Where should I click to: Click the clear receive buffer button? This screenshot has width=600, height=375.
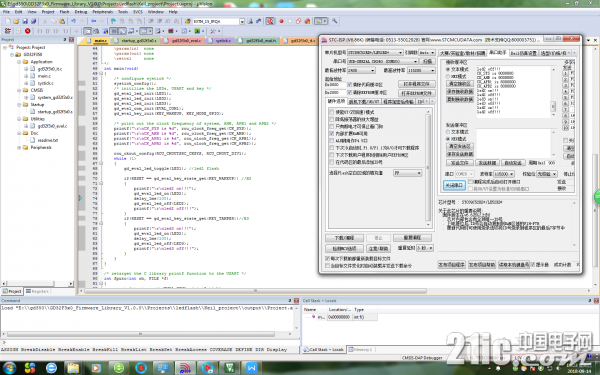click(460, 84)
